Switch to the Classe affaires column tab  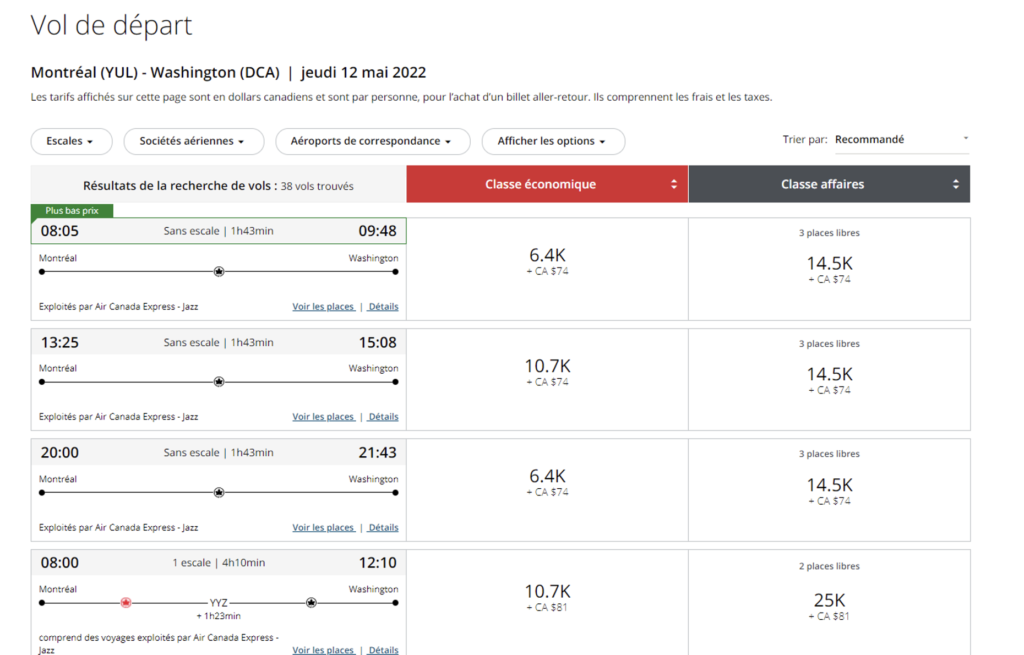tap(822, 185)
